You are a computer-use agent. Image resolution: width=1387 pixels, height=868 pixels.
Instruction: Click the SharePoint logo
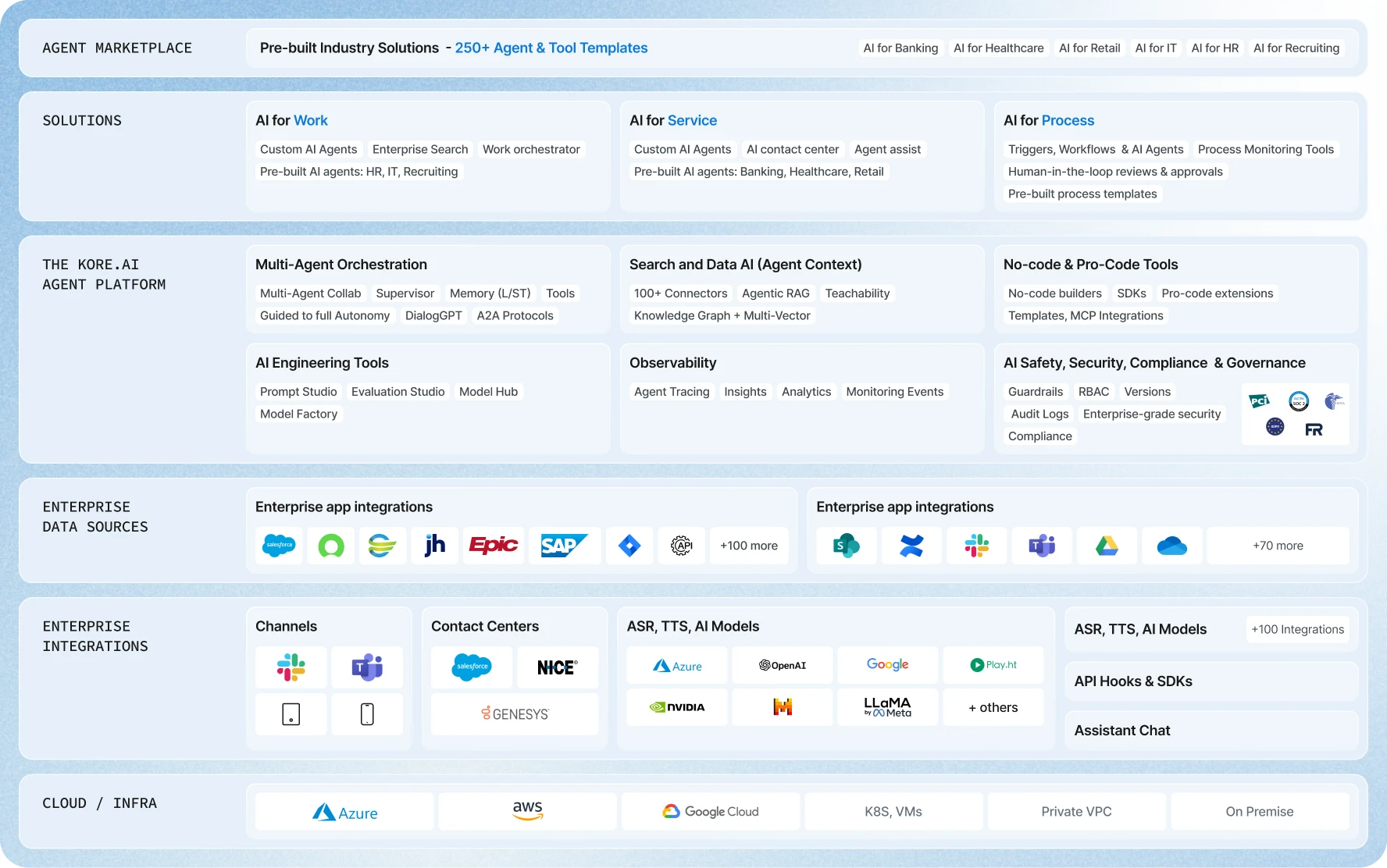[846, 545]
